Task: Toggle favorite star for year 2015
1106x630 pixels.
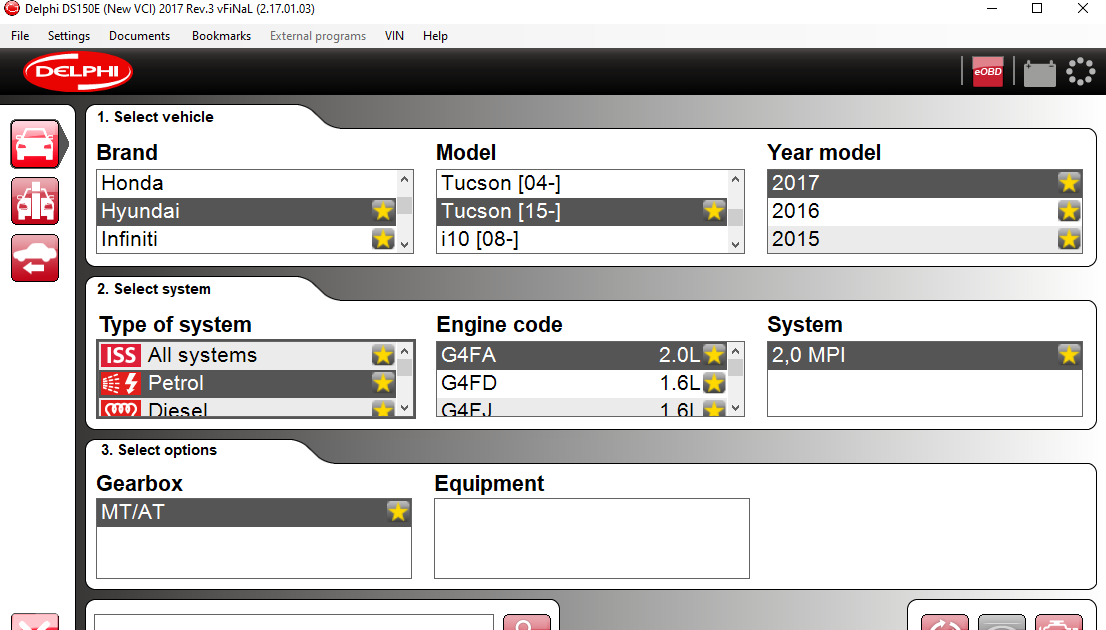Action: [x=1069, y=239]
